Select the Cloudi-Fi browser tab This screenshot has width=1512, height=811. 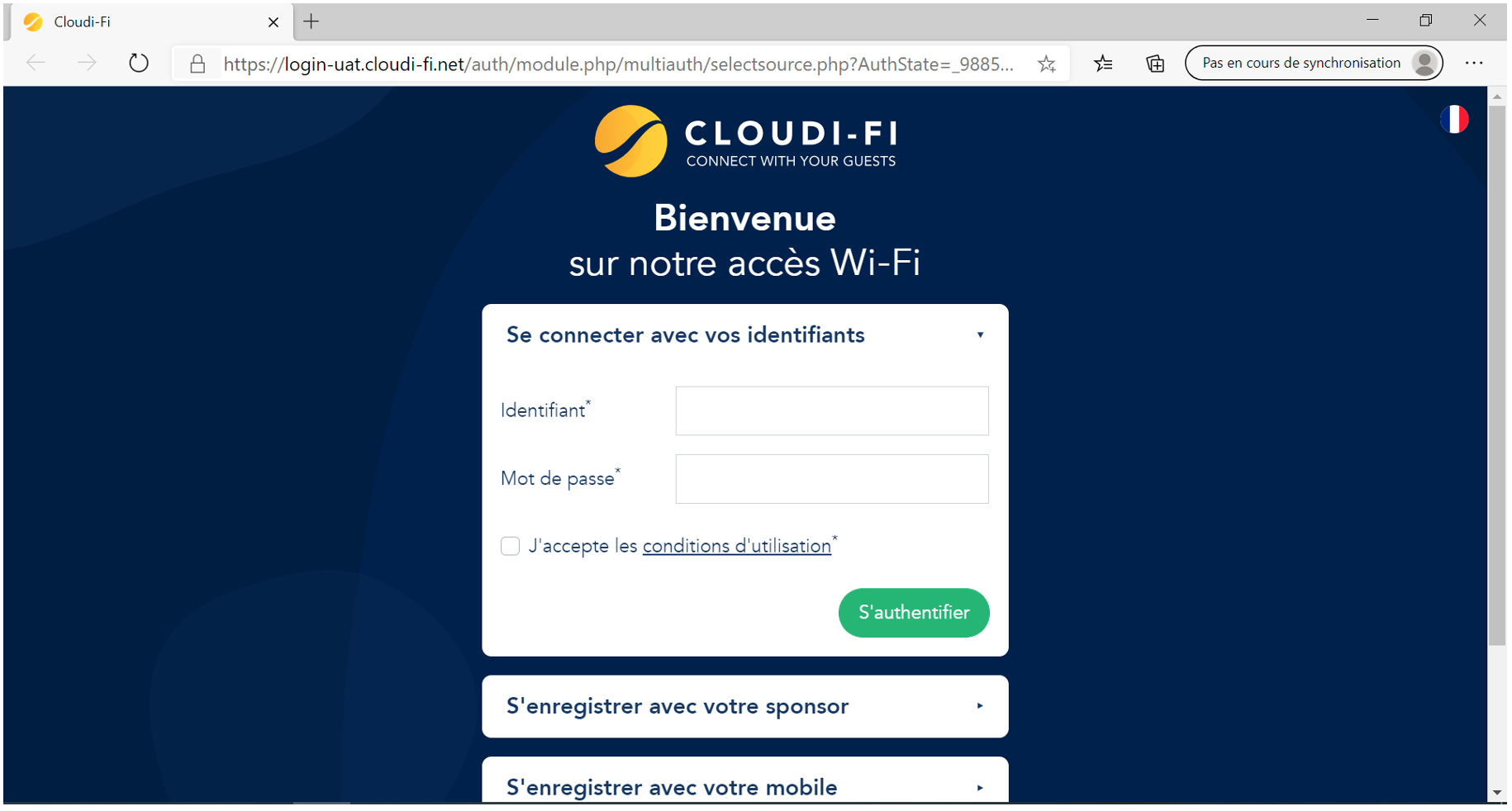pyautogui.click(x=124, y=21)
